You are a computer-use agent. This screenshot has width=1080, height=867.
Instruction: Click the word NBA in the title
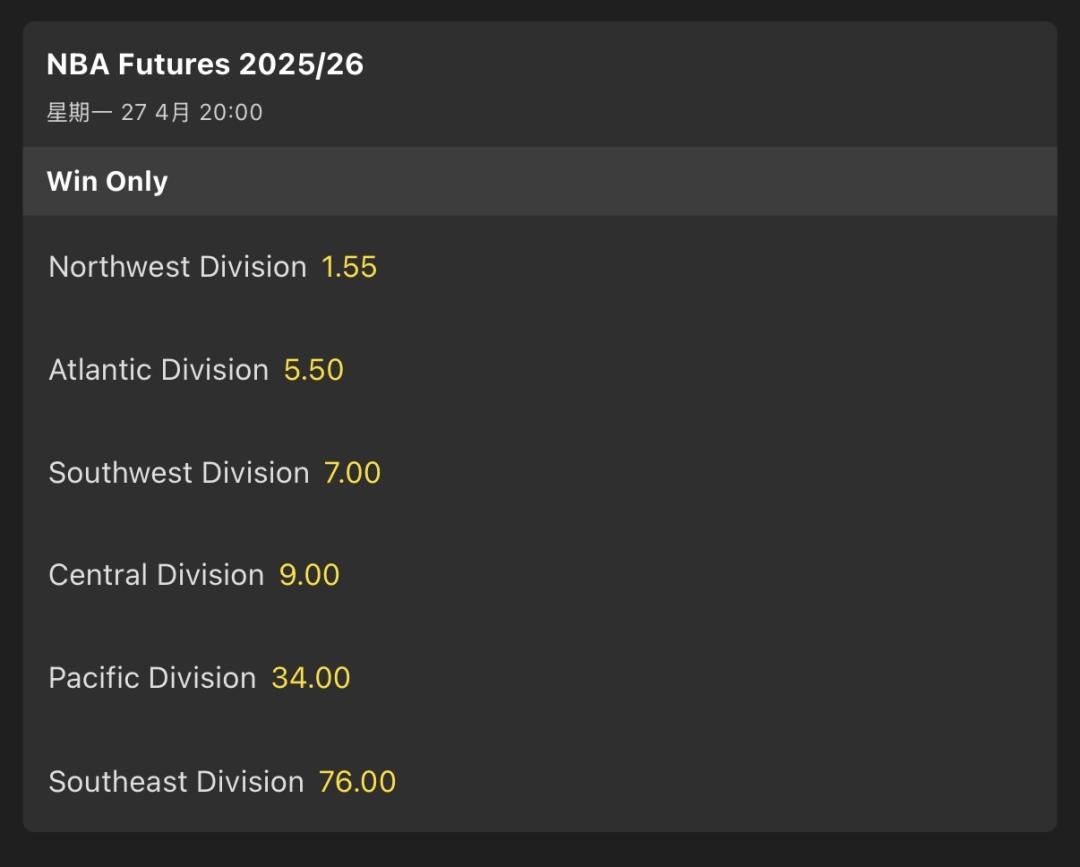point(78,65)
